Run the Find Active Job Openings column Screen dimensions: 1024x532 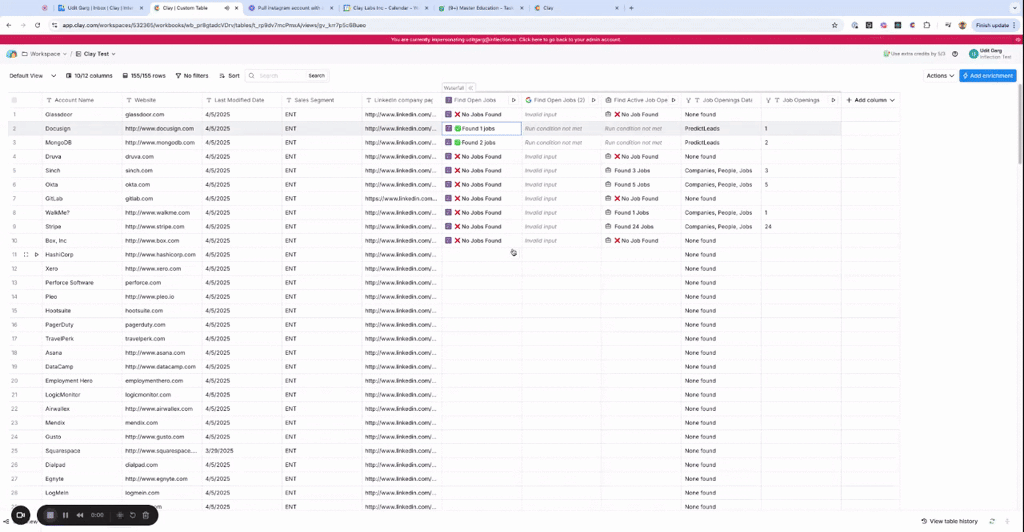click(675, 100)
